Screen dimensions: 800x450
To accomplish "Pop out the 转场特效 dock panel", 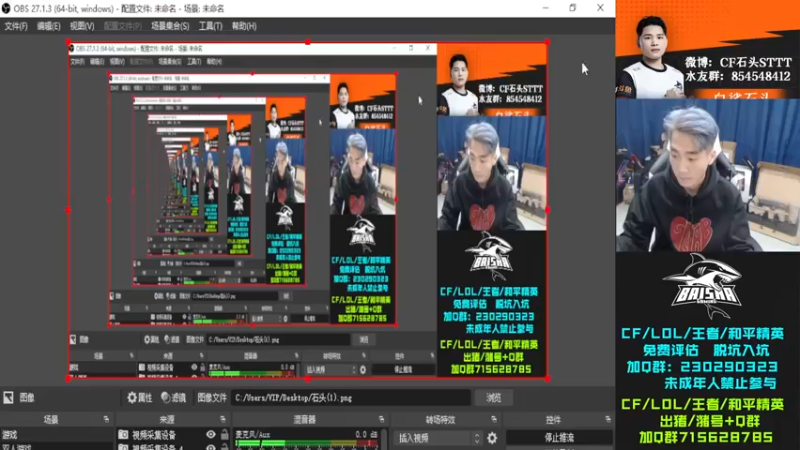I will [x=494, y=419].
